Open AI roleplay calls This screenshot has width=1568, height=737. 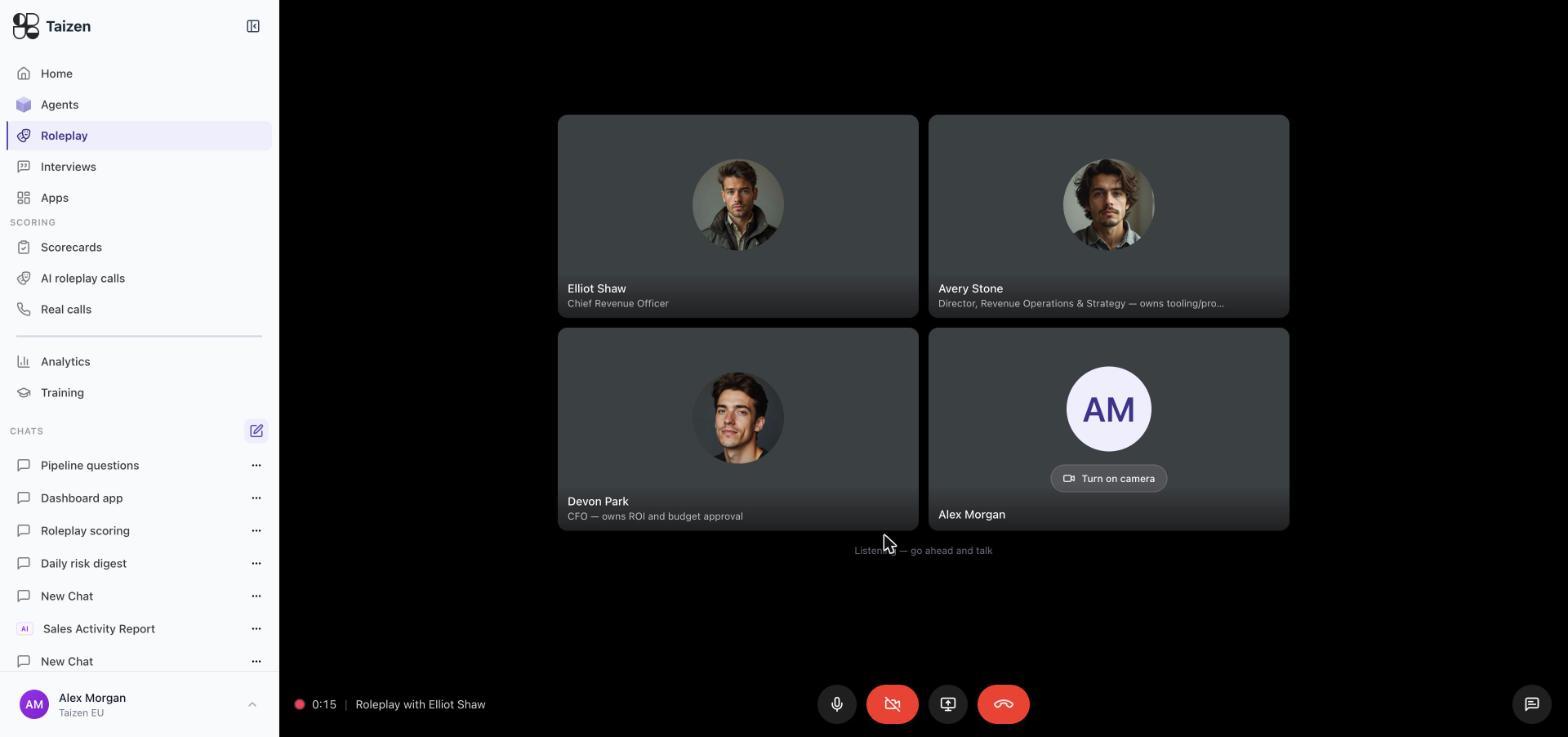click(x=139, y=278)
